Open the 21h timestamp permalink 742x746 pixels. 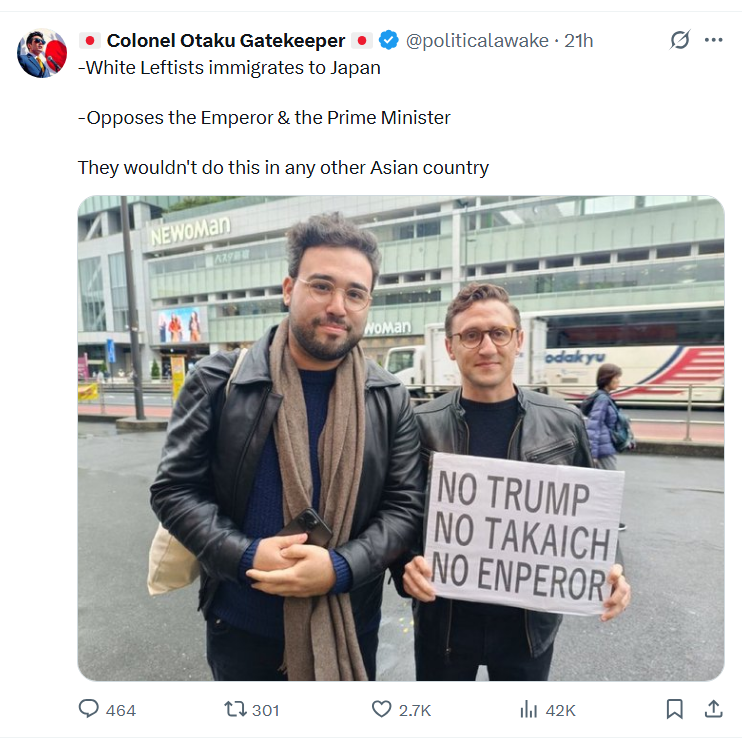[x=578, y=41]
